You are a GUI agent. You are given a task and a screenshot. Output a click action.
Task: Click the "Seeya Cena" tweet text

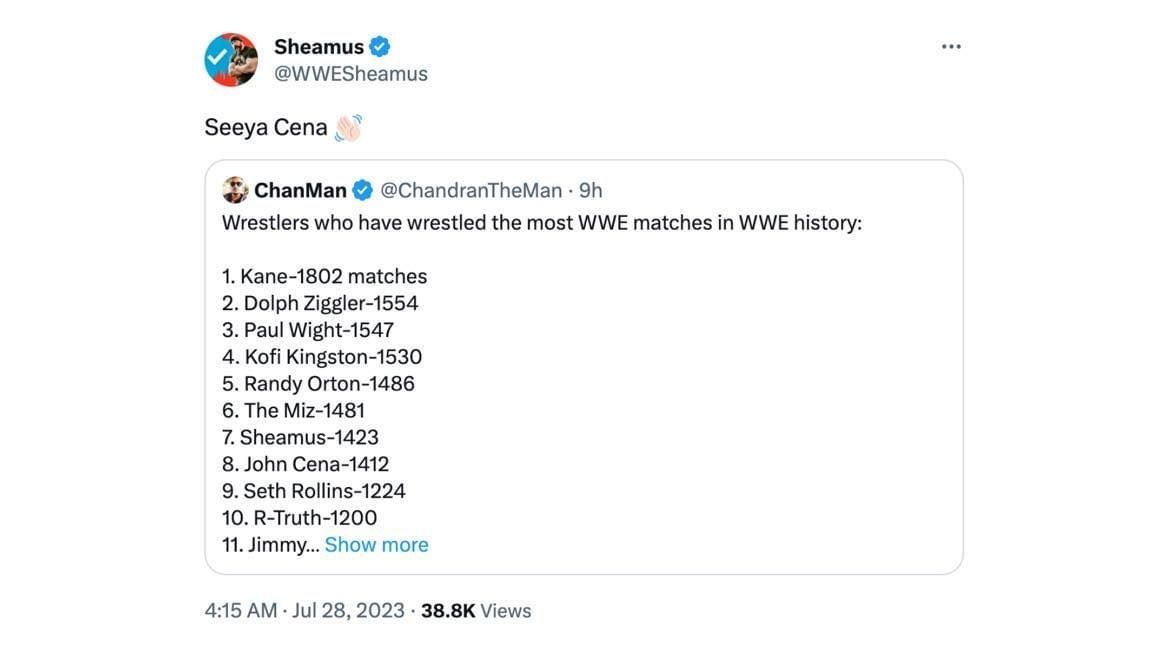[x=266, y=128]
